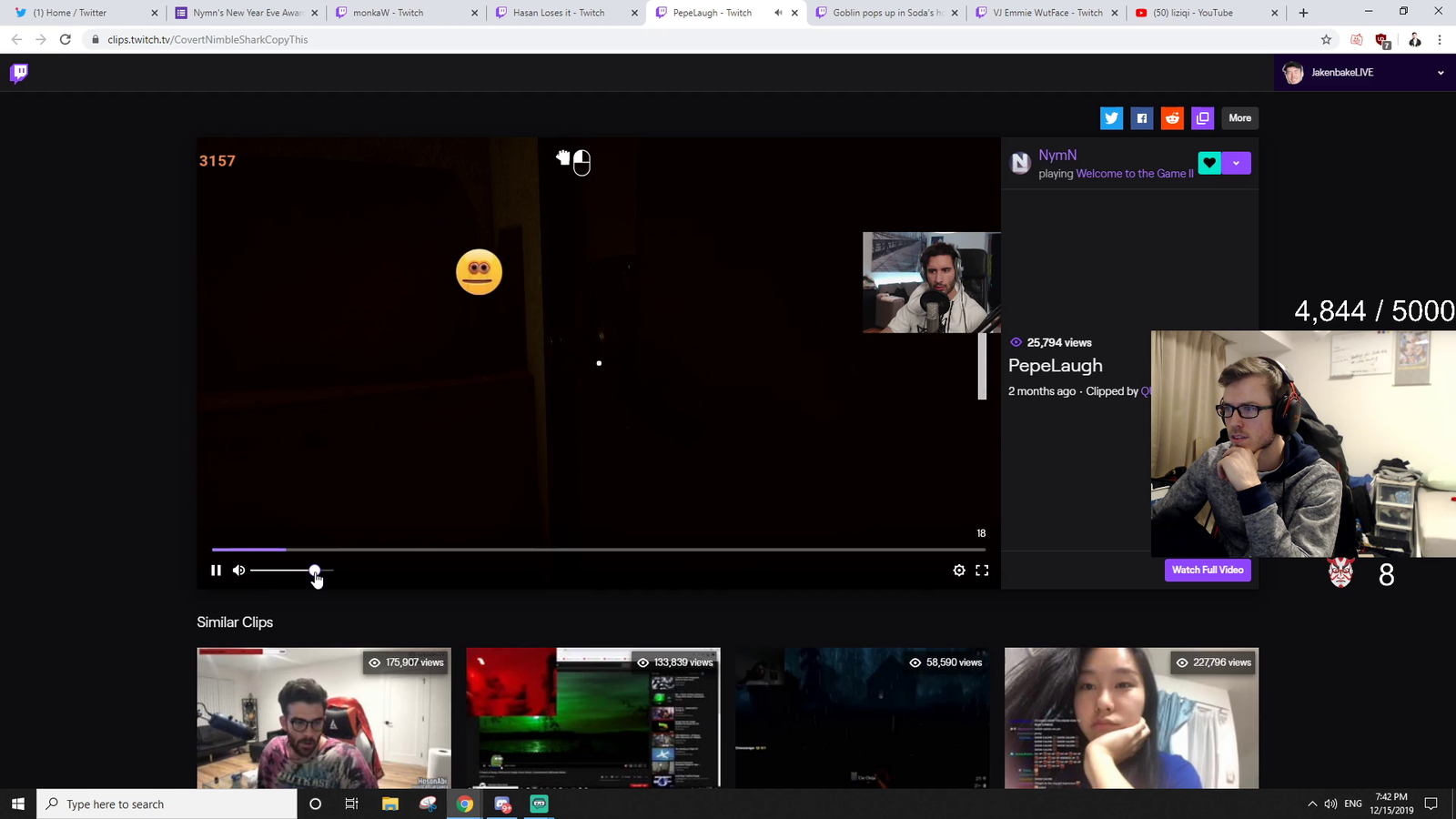
Task: Open NymN's channel avatar
Action: [x=1020, y=163]
